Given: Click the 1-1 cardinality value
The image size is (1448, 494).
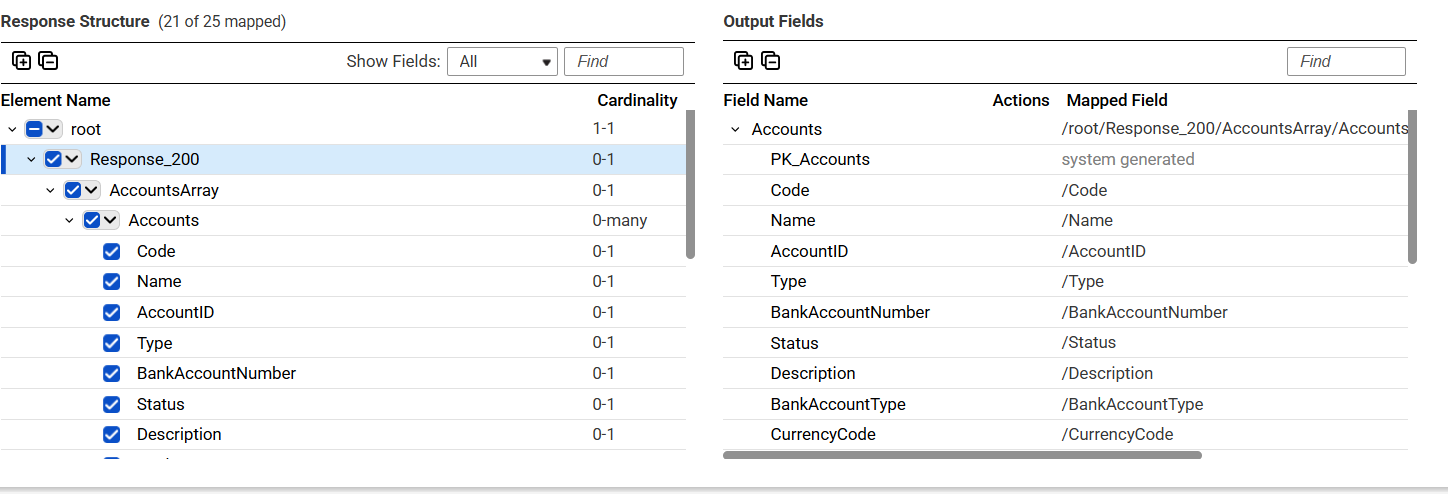Looking at the screenshot, I should [x=603, y=129].
